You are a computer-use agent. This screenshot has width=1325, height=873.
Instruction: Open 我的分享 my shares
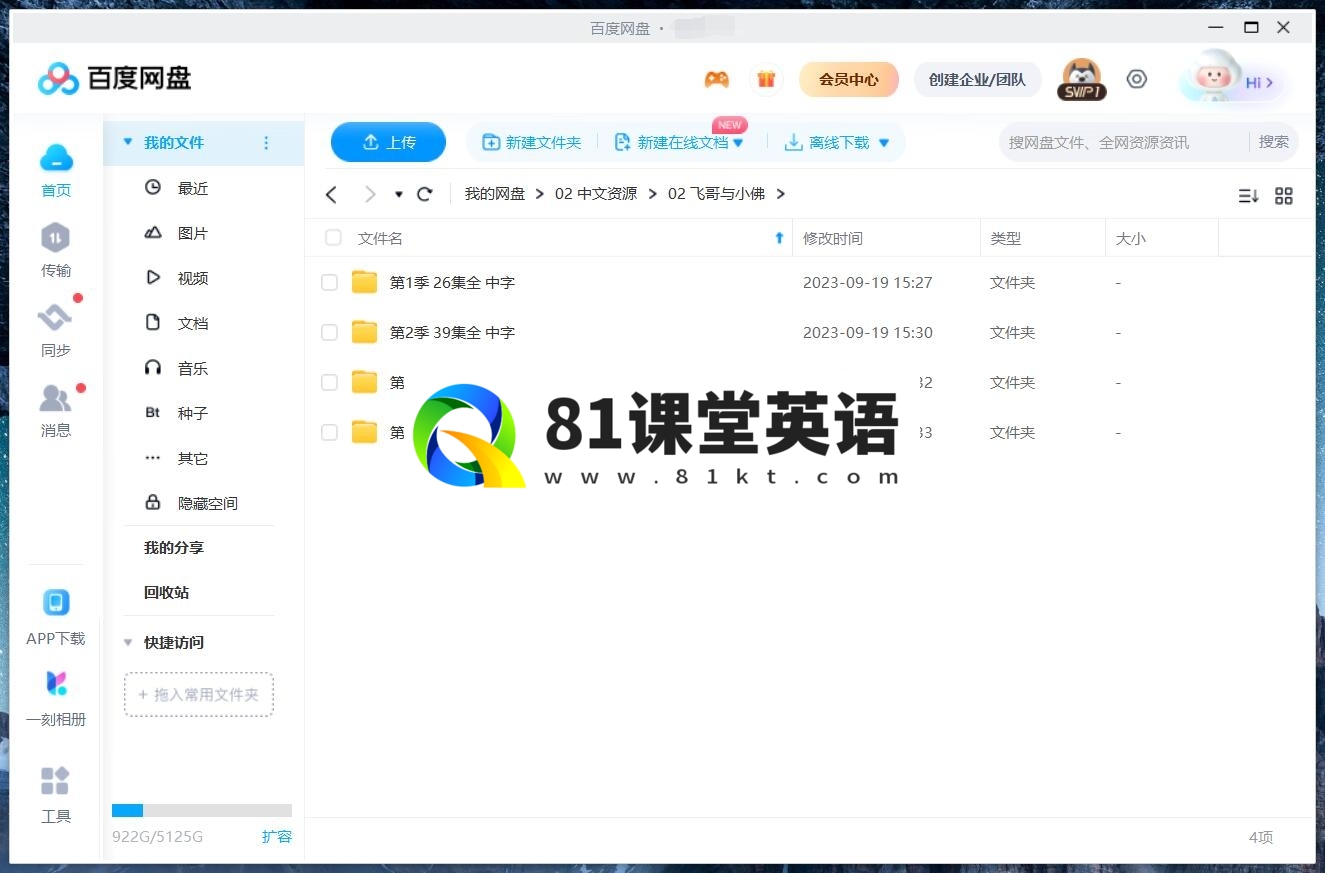click(174, 548)
